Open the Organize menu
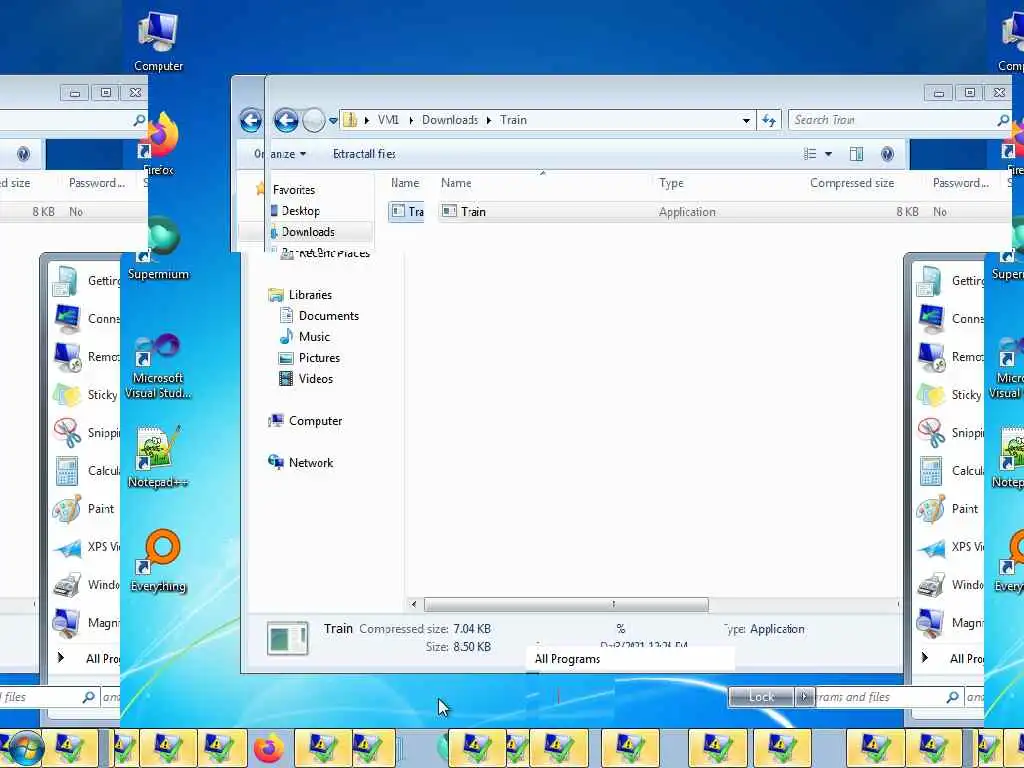Screen dimensions: 1024x768 (x=280, y=154)
